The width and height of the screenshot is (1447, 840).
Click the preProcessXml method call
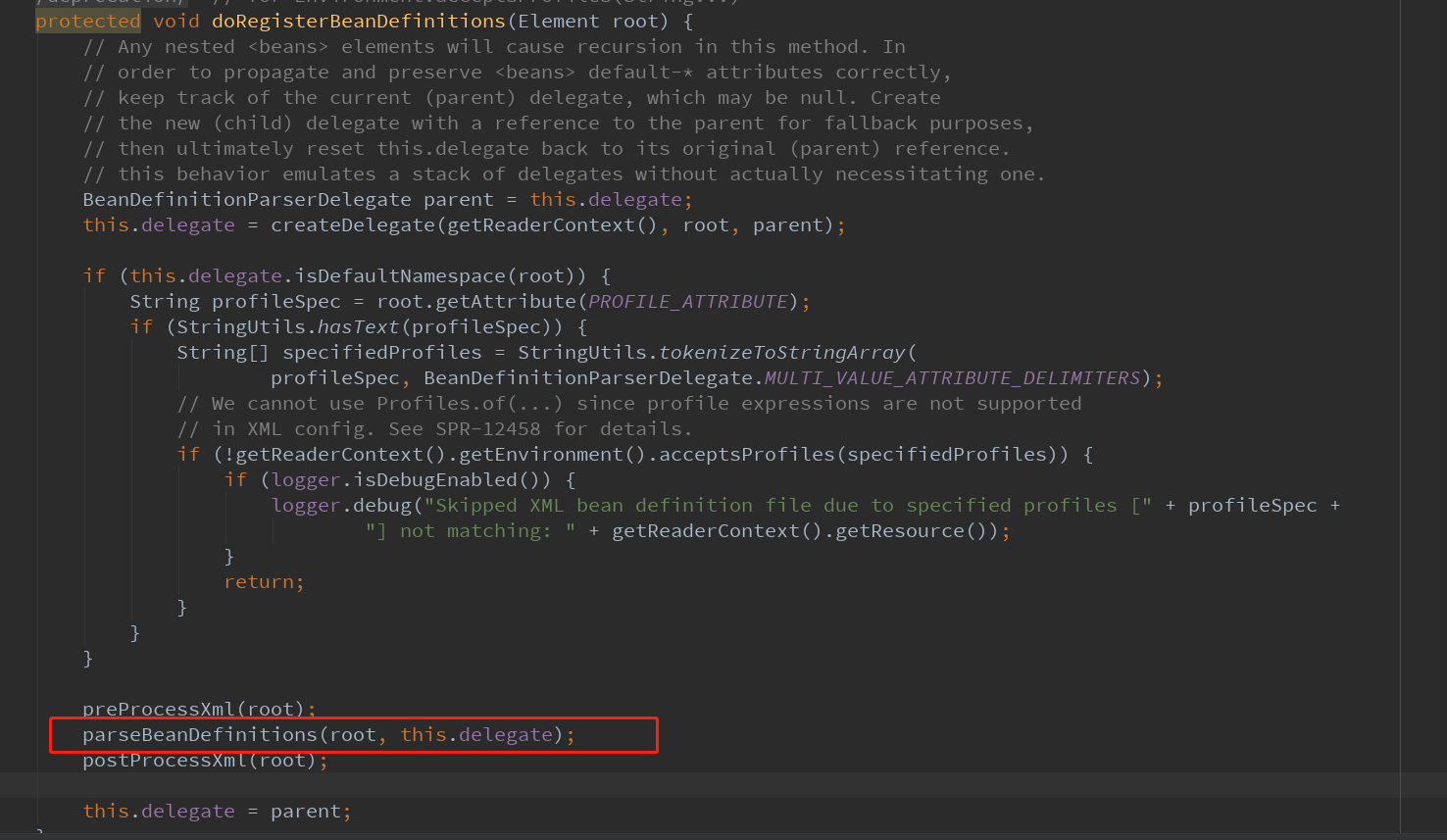click(159, 709)
